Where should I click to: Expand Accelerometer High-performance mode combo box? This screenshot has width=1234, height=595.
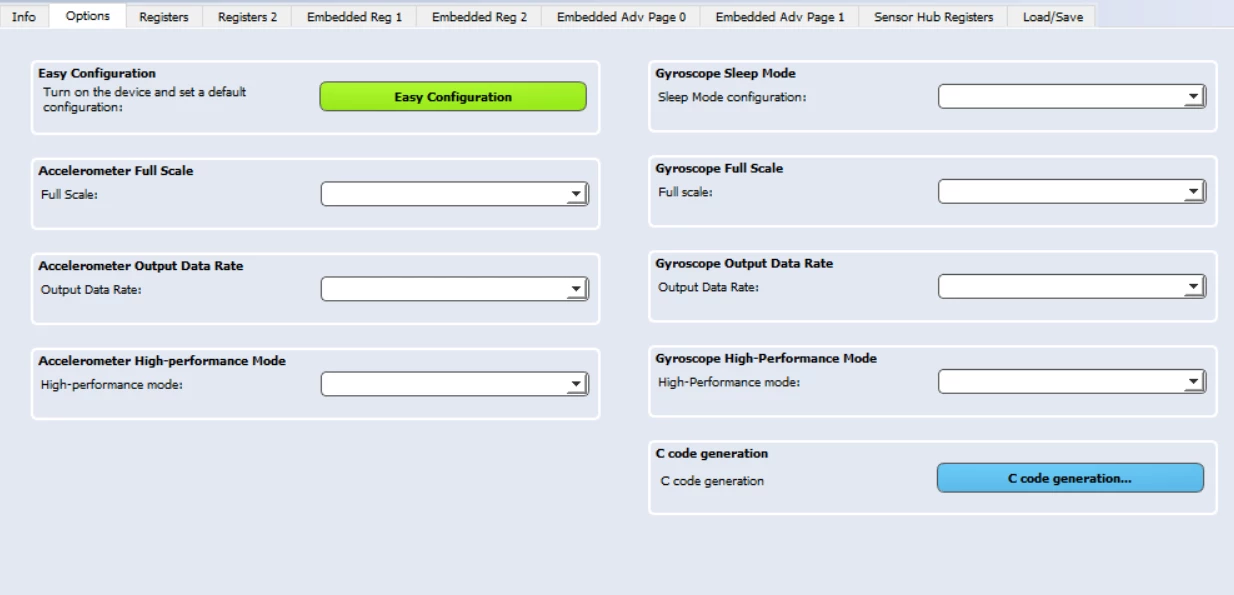click(x=454, y=384)
